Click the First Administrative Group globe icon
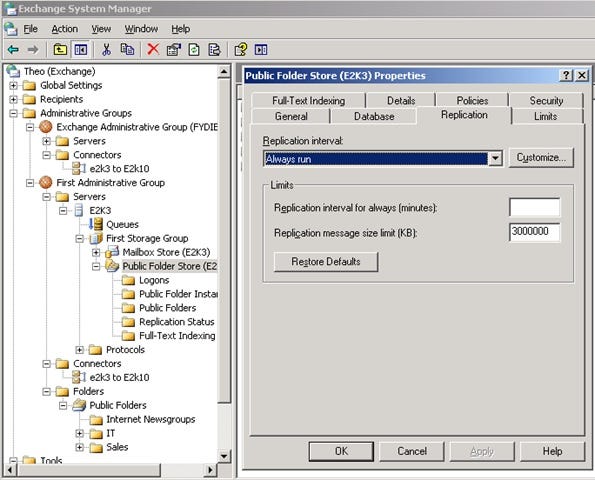595x480 pixels. tap(46, 183)
